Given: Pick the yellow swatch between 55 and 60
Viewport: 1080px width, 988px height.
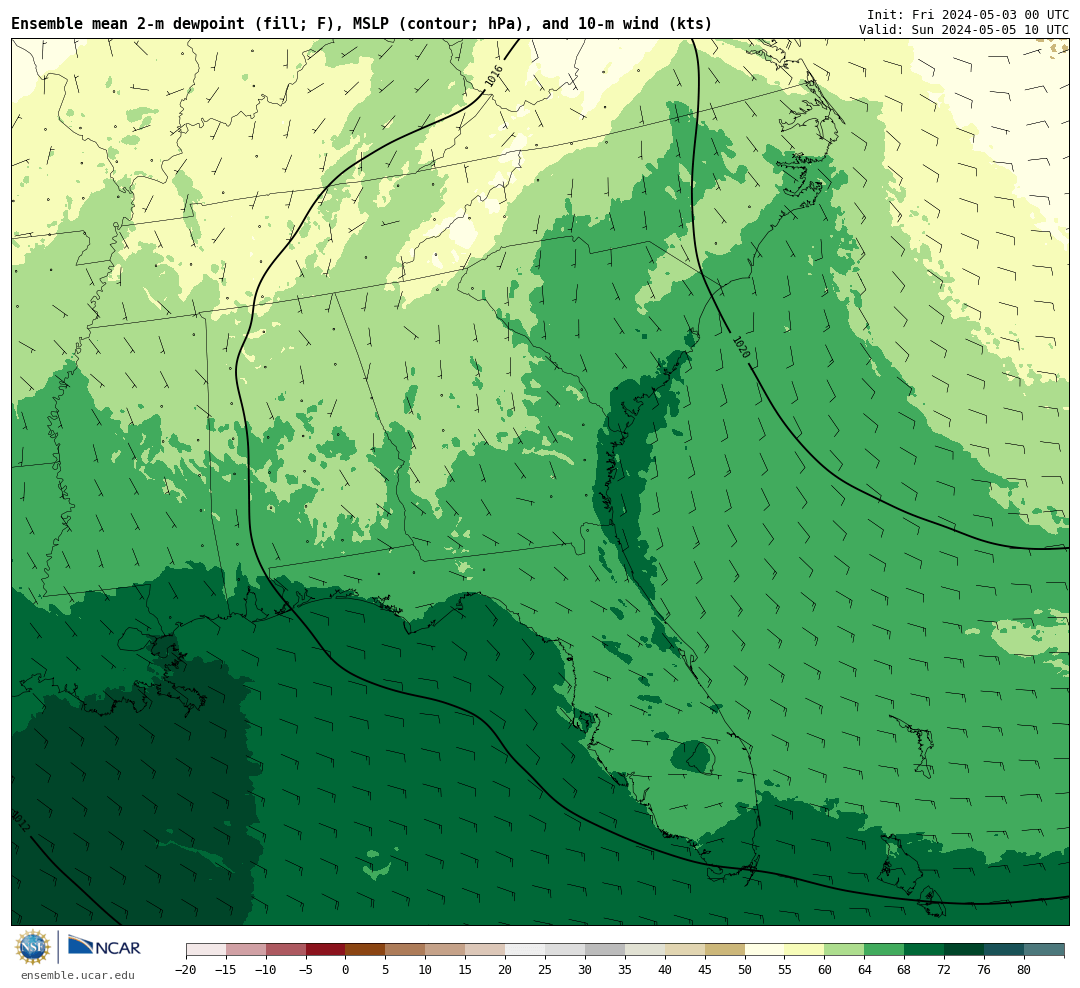Looking at the screenshot, I should tap(805, 950).
